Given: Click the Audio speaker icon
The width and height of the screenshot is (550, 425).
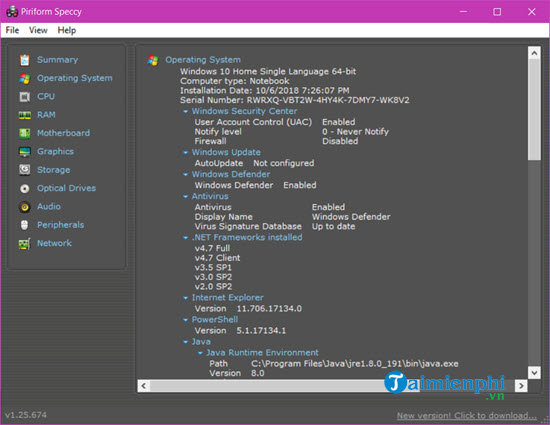Looking at the screenshot, I should 25,207.
